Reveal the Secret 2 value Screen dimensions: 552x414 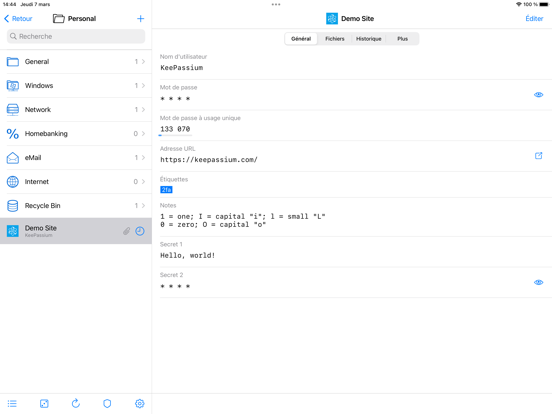539,282
